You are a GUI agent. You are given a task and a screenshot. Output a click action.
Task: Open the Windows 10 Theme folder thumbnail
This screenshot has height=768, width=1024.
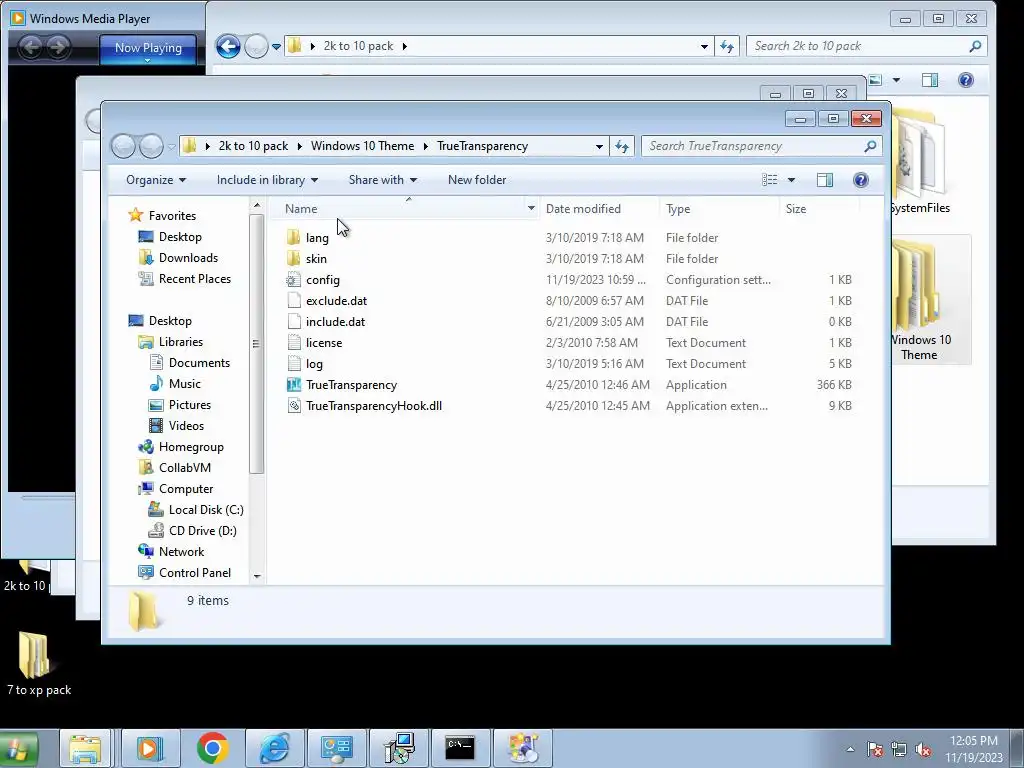click(919, 300)
